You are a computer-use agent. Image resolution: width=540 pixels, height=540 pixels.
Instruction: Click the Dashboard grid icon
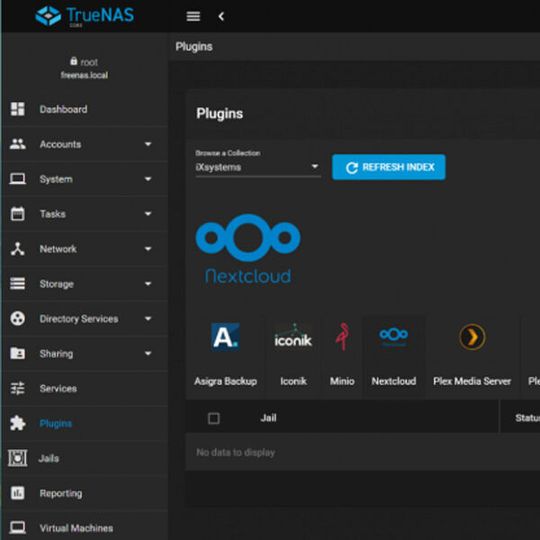18,109
